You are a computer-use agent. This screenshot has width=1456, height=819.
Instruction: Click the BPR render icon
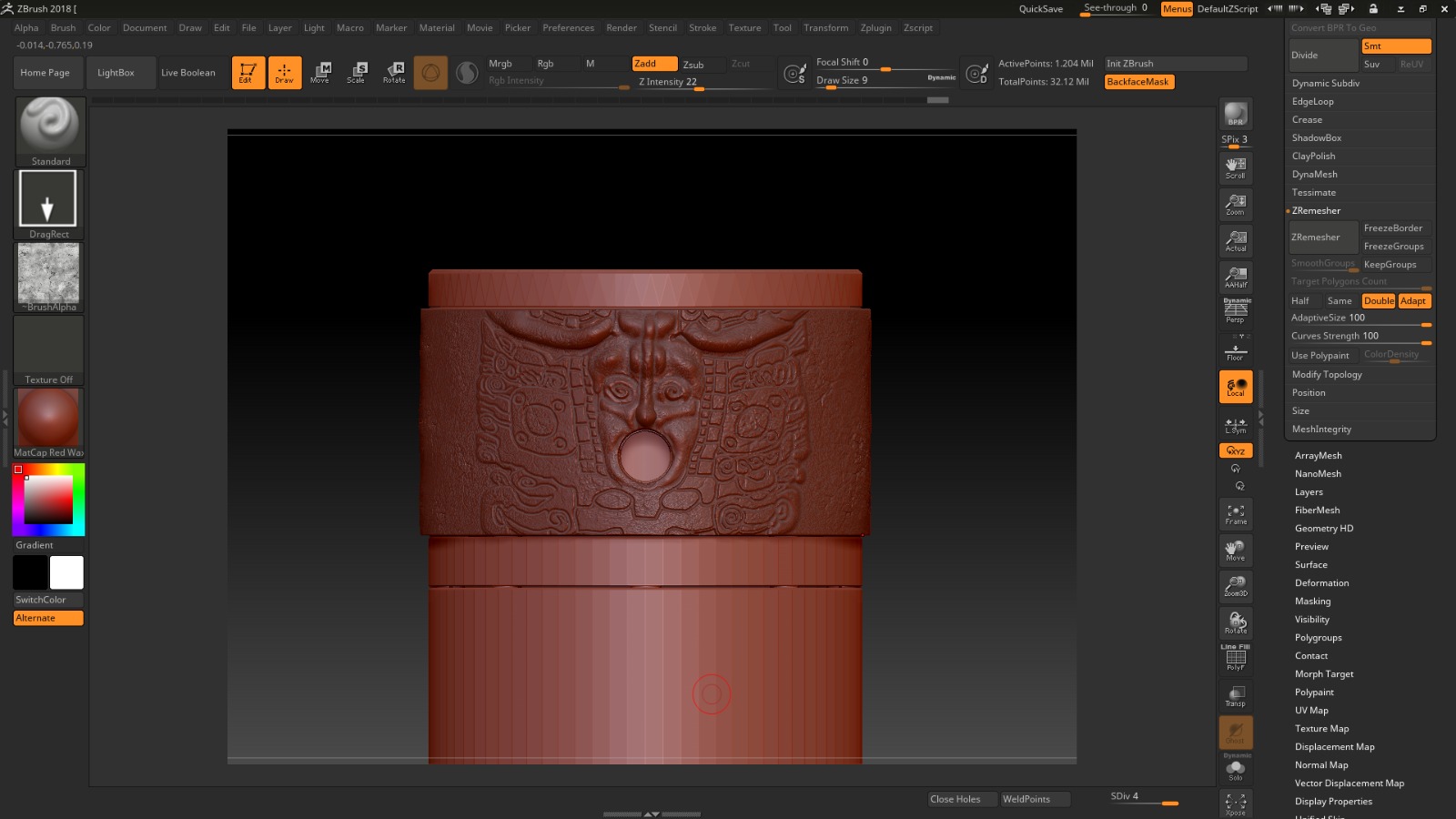[1235, 114]
